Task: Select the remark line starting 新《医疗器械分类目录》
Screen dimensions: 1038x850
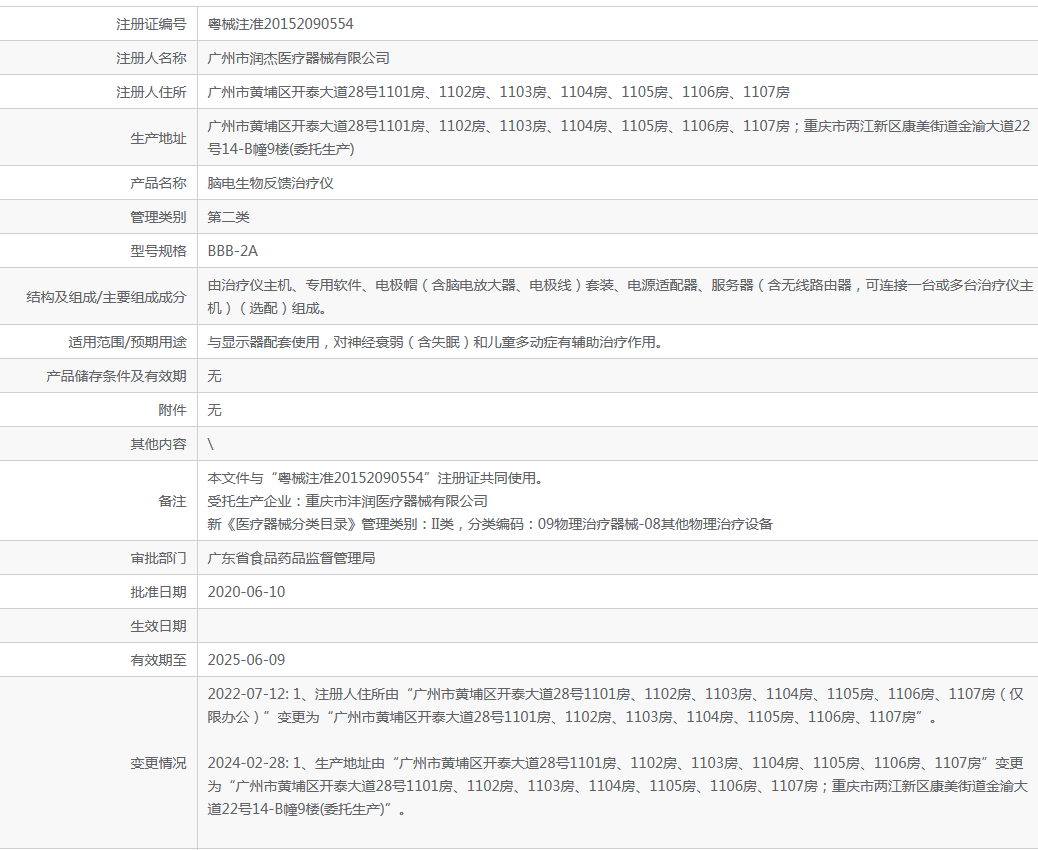Action: pyautogui.click(x=491, y=524)
